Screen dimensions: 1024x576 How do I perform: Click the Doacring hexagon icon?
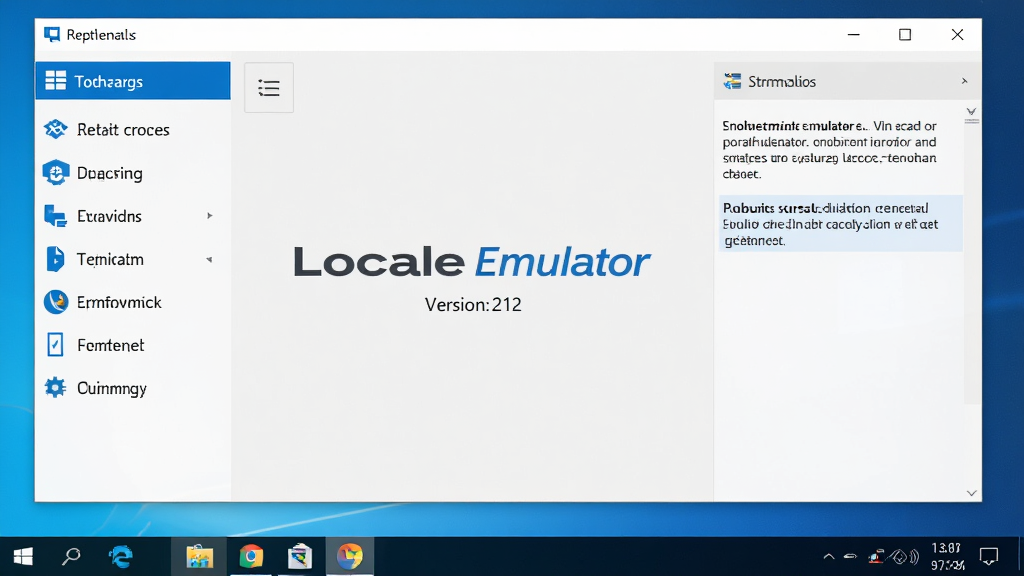click(56, 172)
